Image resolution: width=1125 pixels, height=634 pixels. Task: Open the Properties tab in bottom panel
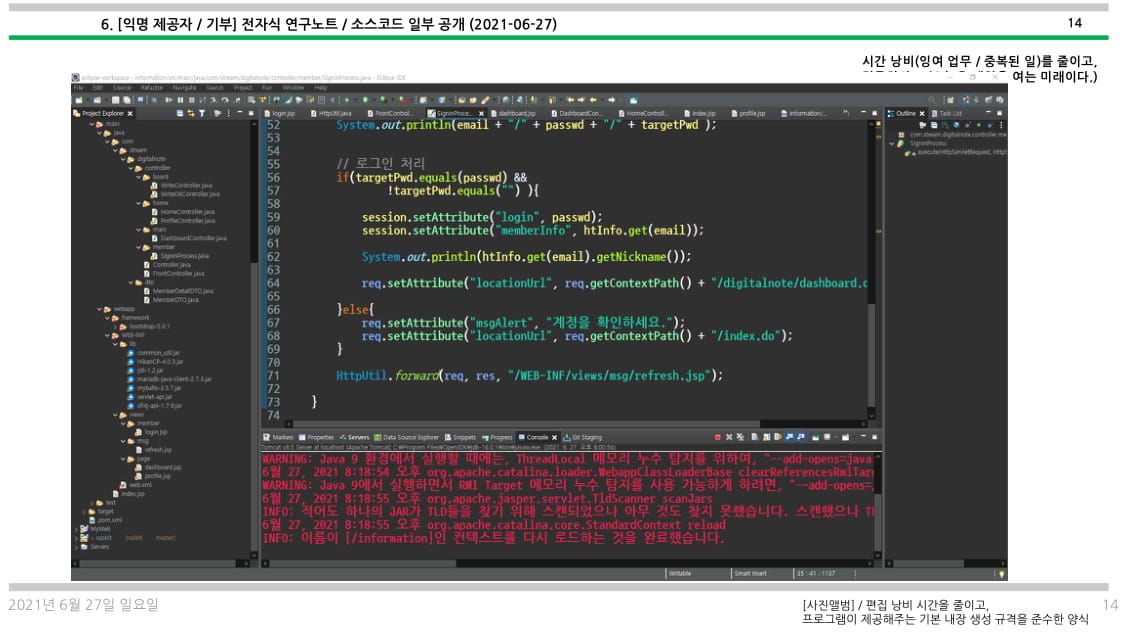tap(316, 437)
